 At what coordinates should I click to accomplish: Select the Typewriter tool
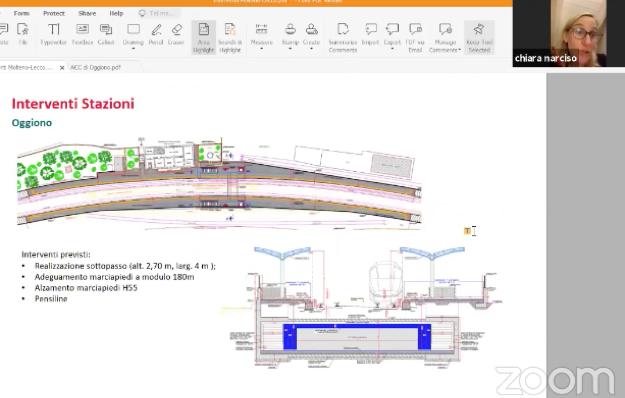[53, 34]
